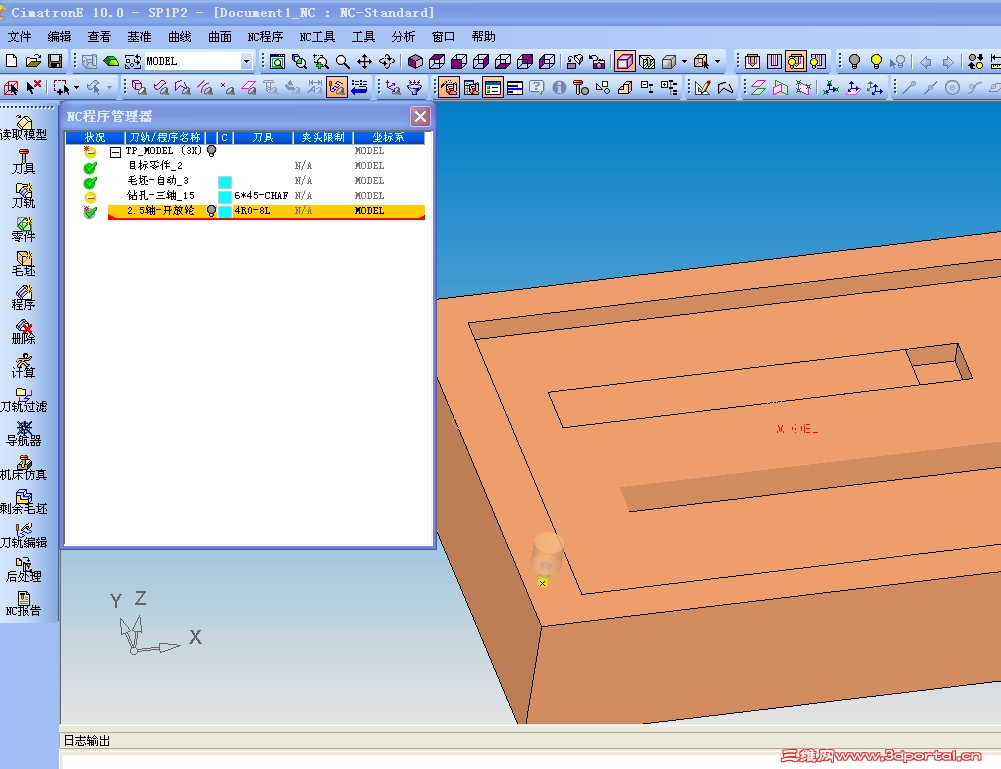Toggle the highlighted NC guide hand icon
The height and width of the screenshot is (769, 1001).
tap(449, 87)
